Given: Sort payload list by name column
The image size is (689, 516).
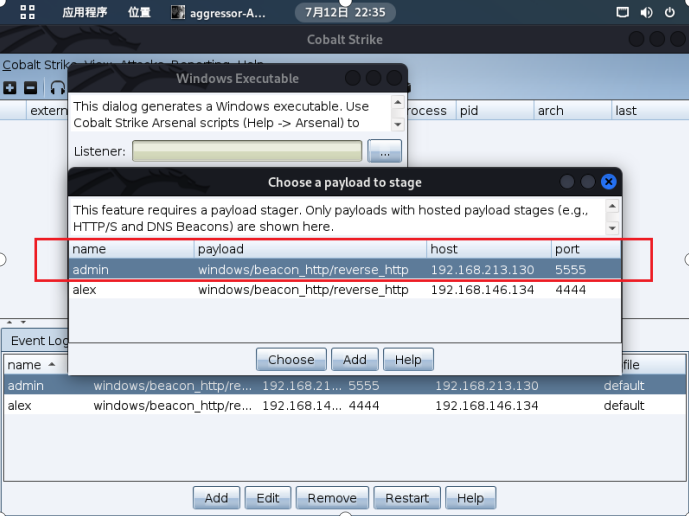Looking at the screenshot, I should point(131,249).
